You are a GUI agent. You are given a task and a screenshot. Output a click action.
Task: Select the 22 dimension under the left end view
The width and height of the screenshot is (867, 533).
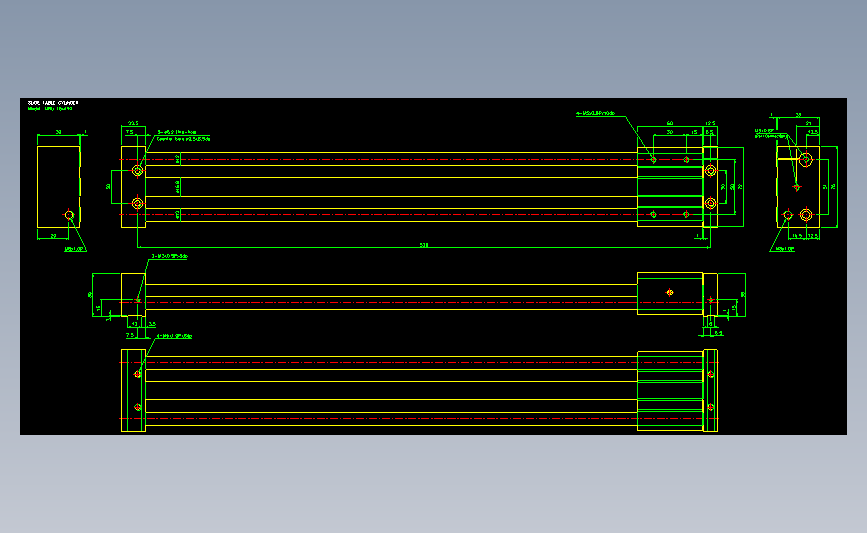tap(54, 236)
